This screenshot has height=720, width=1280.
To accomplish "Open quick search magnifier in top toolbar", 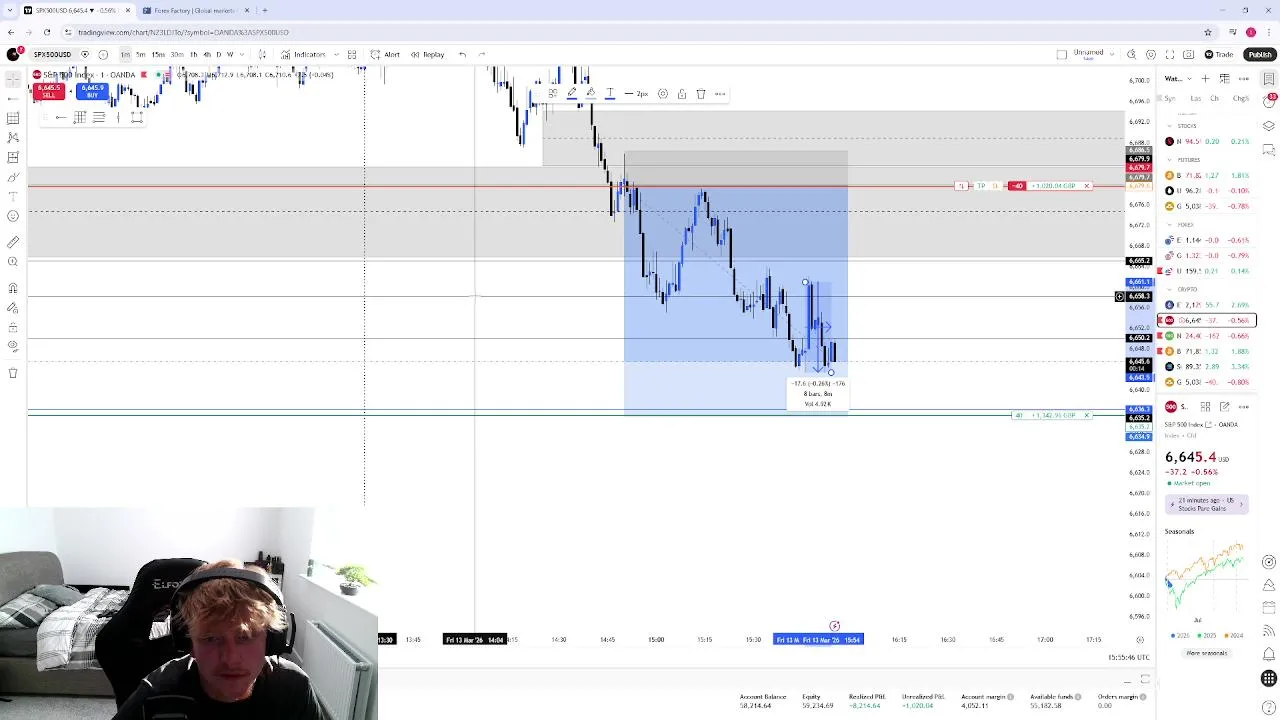I will 1132,54.
